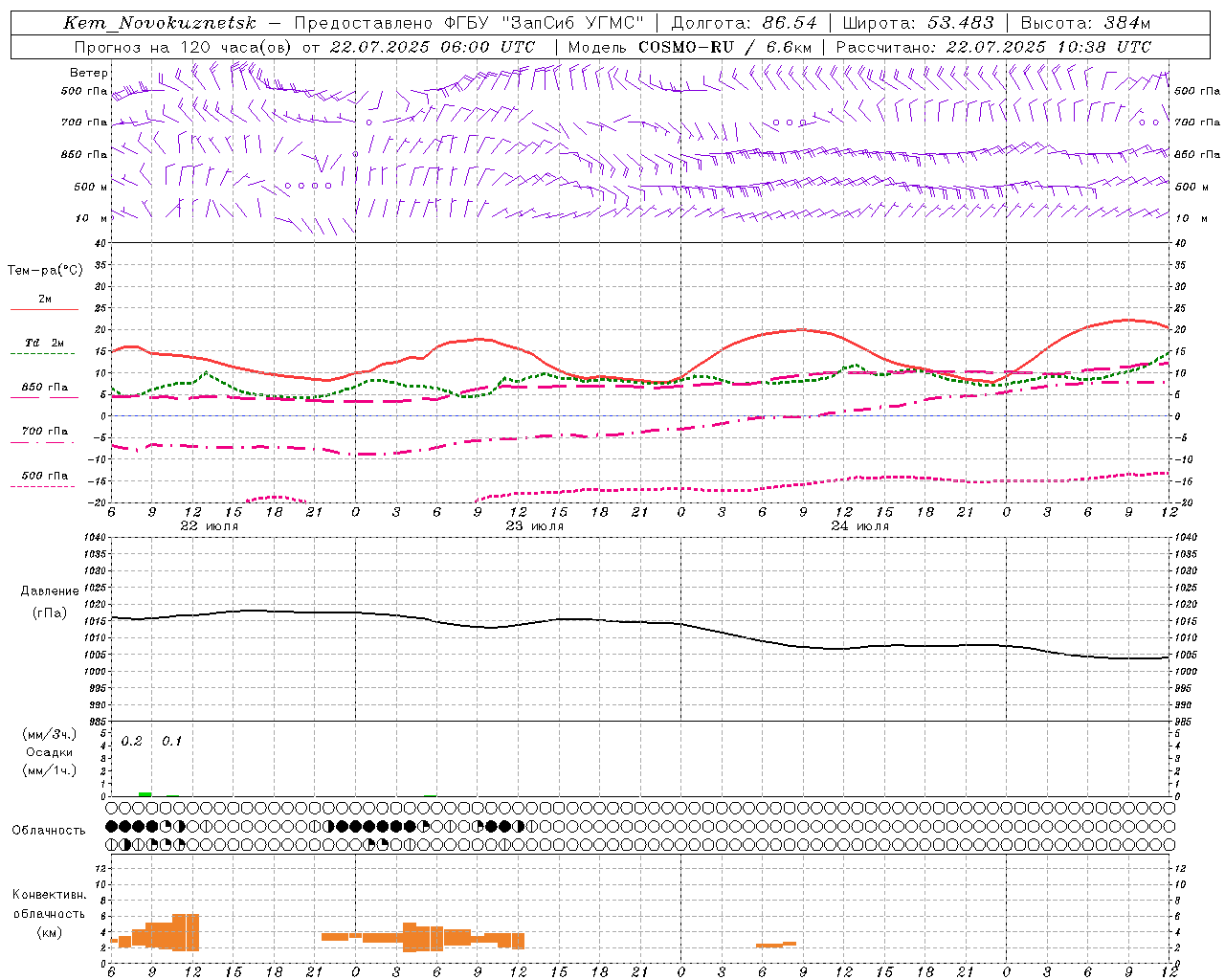1225x980 pixels.
Task: Click the '23 июля' date label
Action: 535,526
